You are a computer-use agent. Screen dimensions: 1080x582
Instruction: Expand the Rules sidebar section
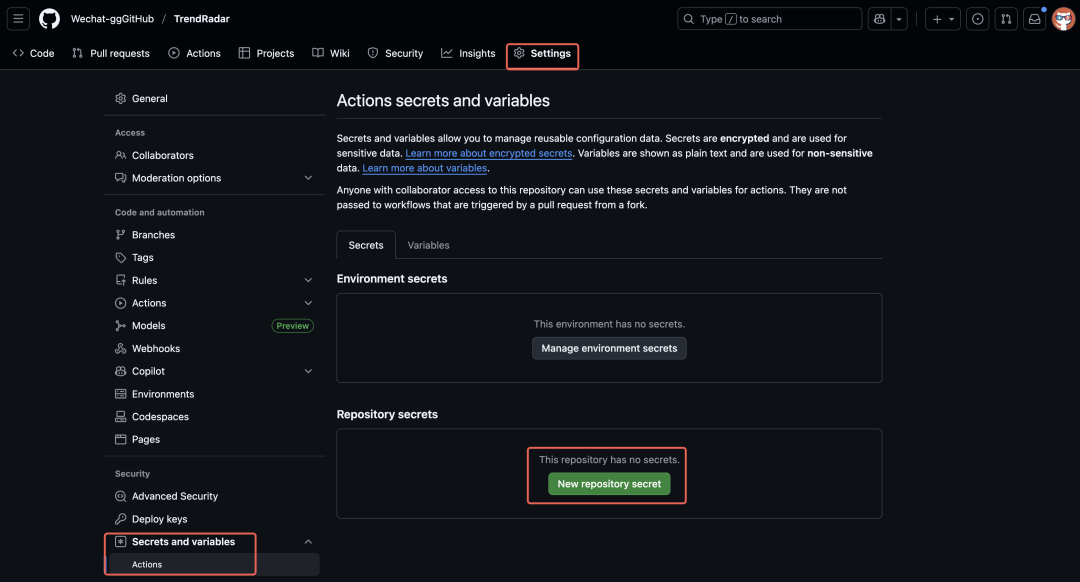[x=308, y=280]
